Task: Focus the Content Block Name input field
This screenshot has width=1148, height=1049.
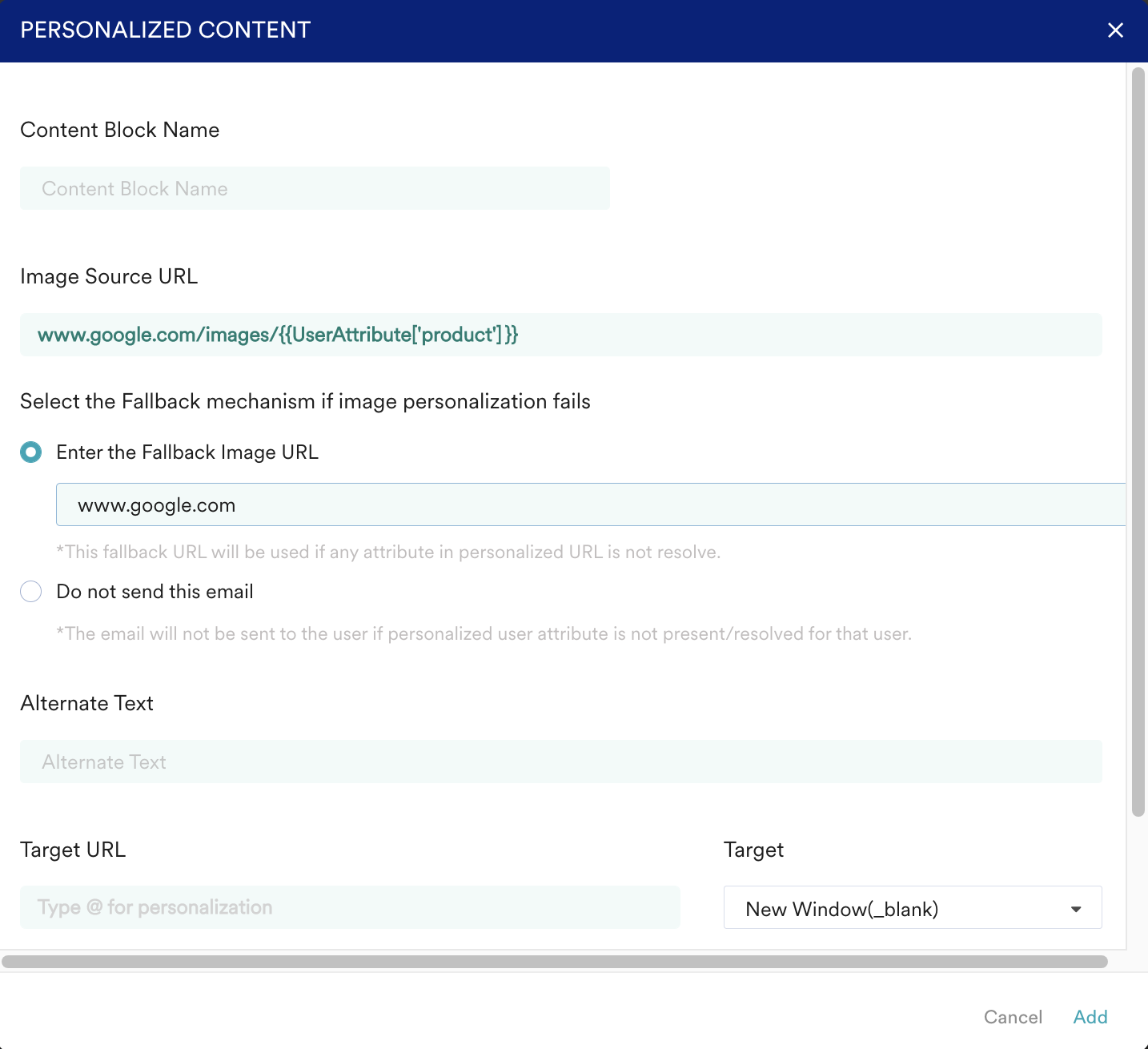Action: [315, 189]
